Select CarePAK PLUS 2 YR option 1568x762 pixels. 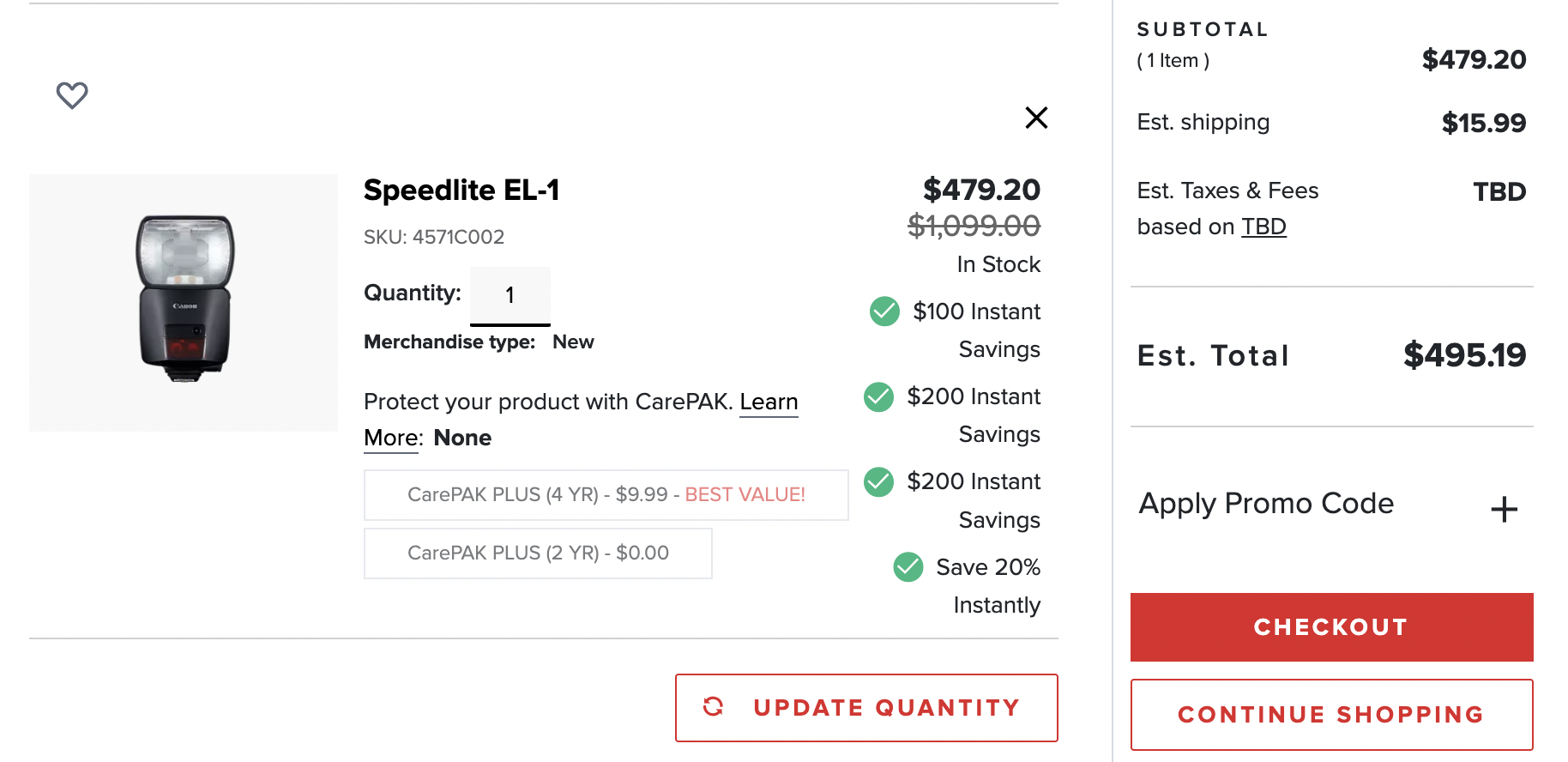(538, 553)
